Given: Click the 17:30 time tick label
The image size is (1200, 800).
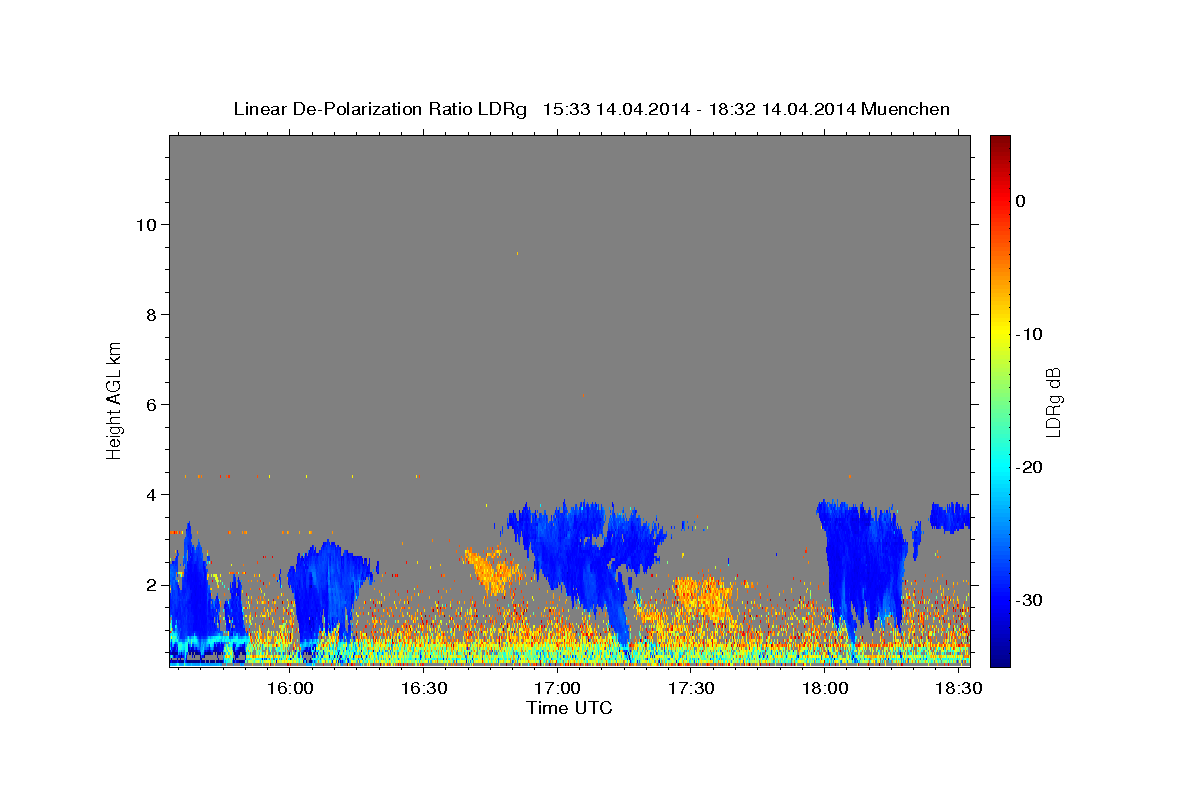Looking at the screenshot, I should 690,688.
